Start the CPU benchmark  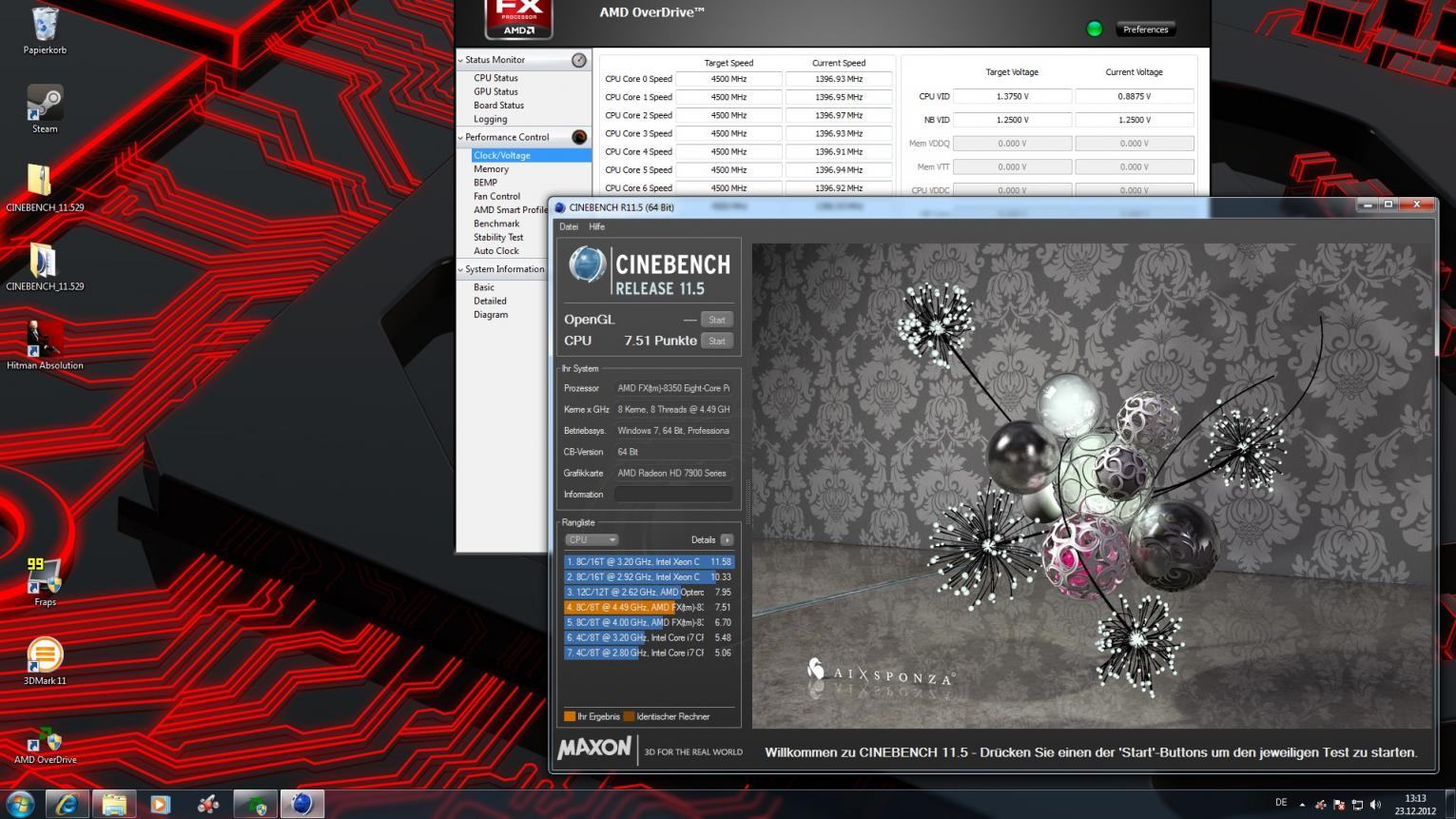[717, 341]
